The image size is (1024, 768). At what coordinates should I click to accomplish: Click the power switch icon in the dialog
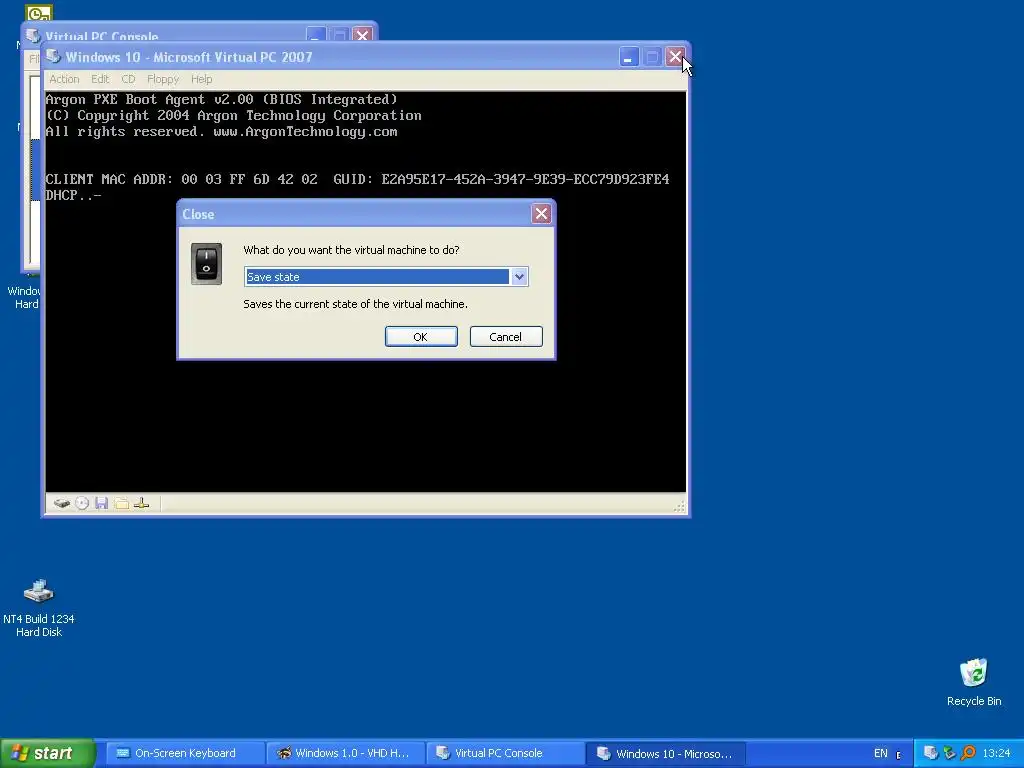click(206, 264)
